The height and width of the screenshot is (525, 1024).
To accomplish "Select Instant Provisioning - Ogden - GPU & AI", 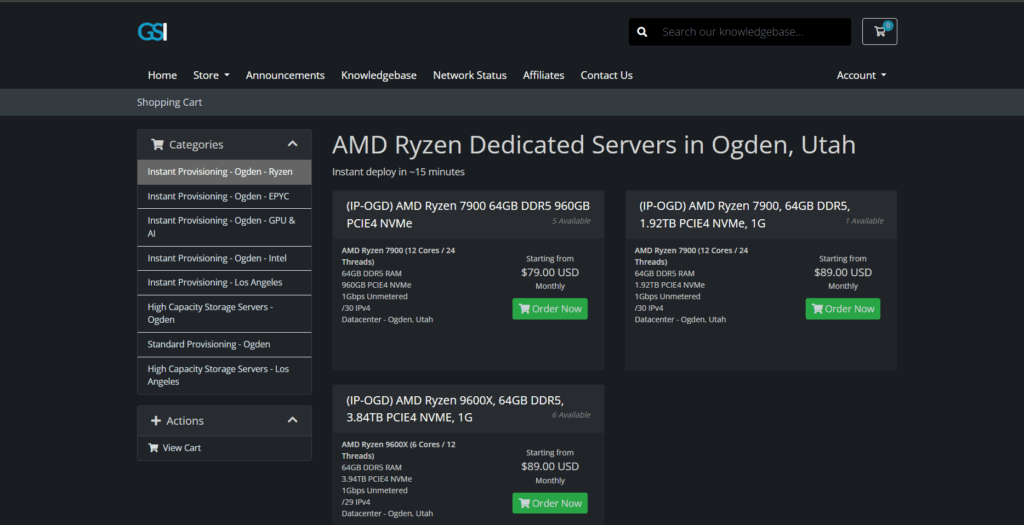I will (224, 227).
